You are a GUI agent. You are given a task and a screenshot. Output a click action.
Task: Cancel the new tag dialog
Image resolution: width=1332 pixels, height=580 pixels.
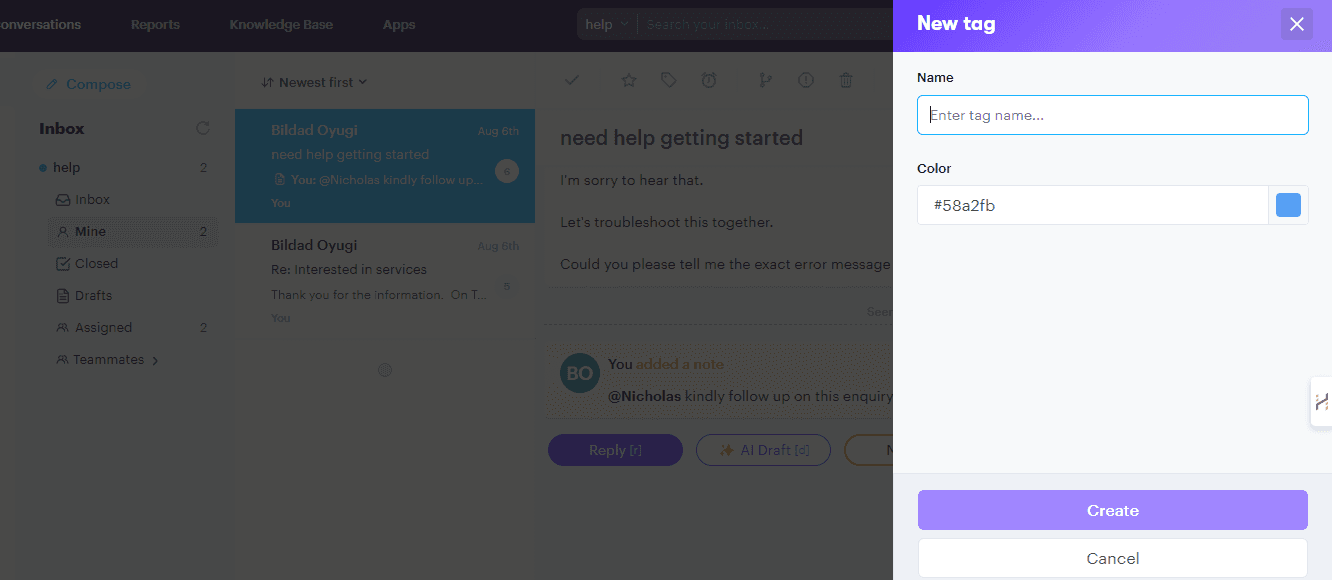(1112, 558)
